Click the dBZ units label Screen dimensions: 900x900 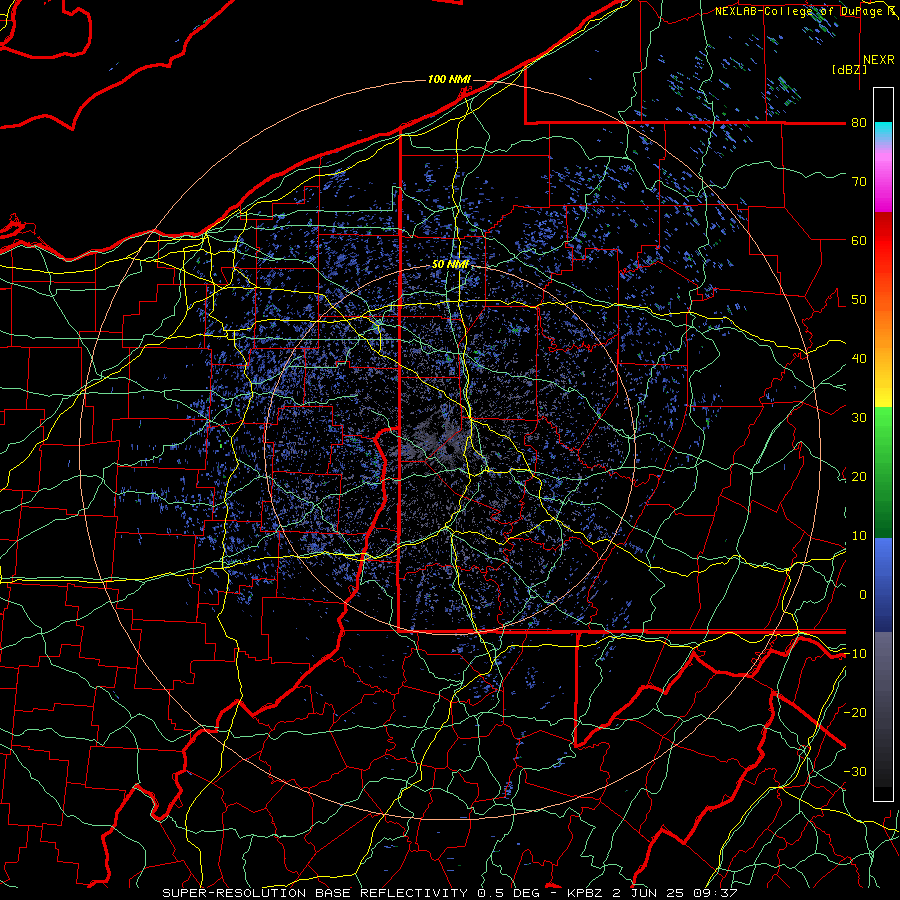coord(849,69)
